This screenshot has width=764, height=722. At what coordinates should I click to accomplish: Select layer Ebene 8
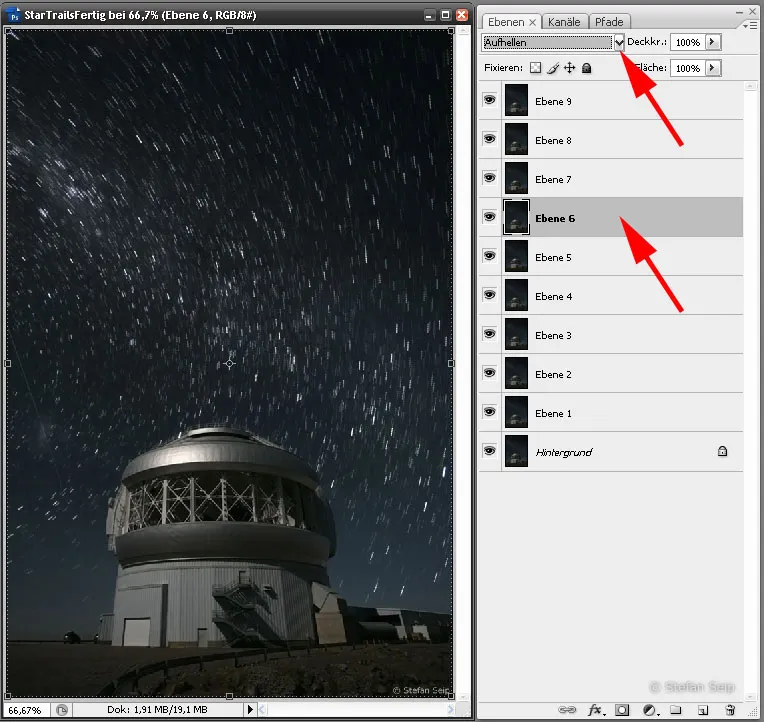(611, 139)
